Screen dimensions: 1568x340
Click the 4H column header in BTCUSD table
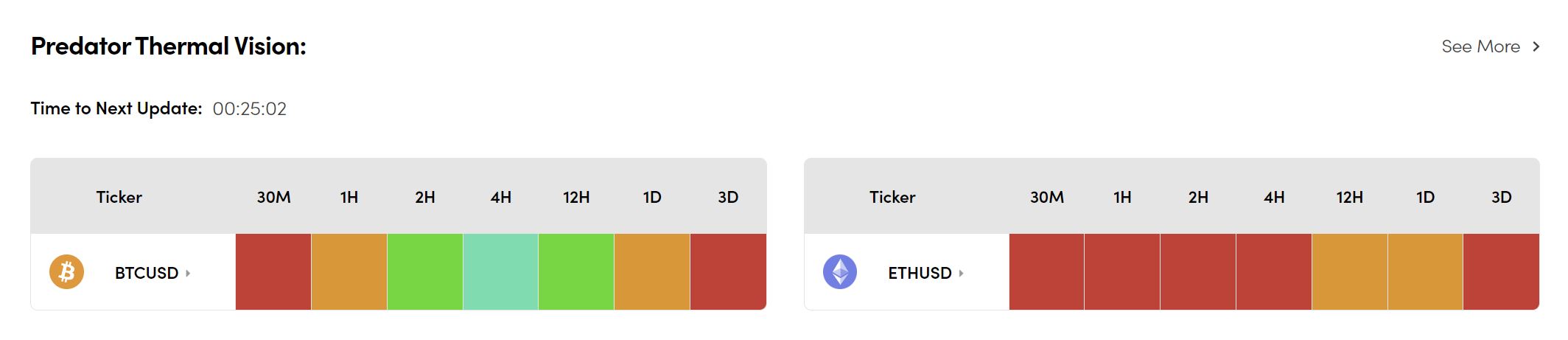(501, 197)
